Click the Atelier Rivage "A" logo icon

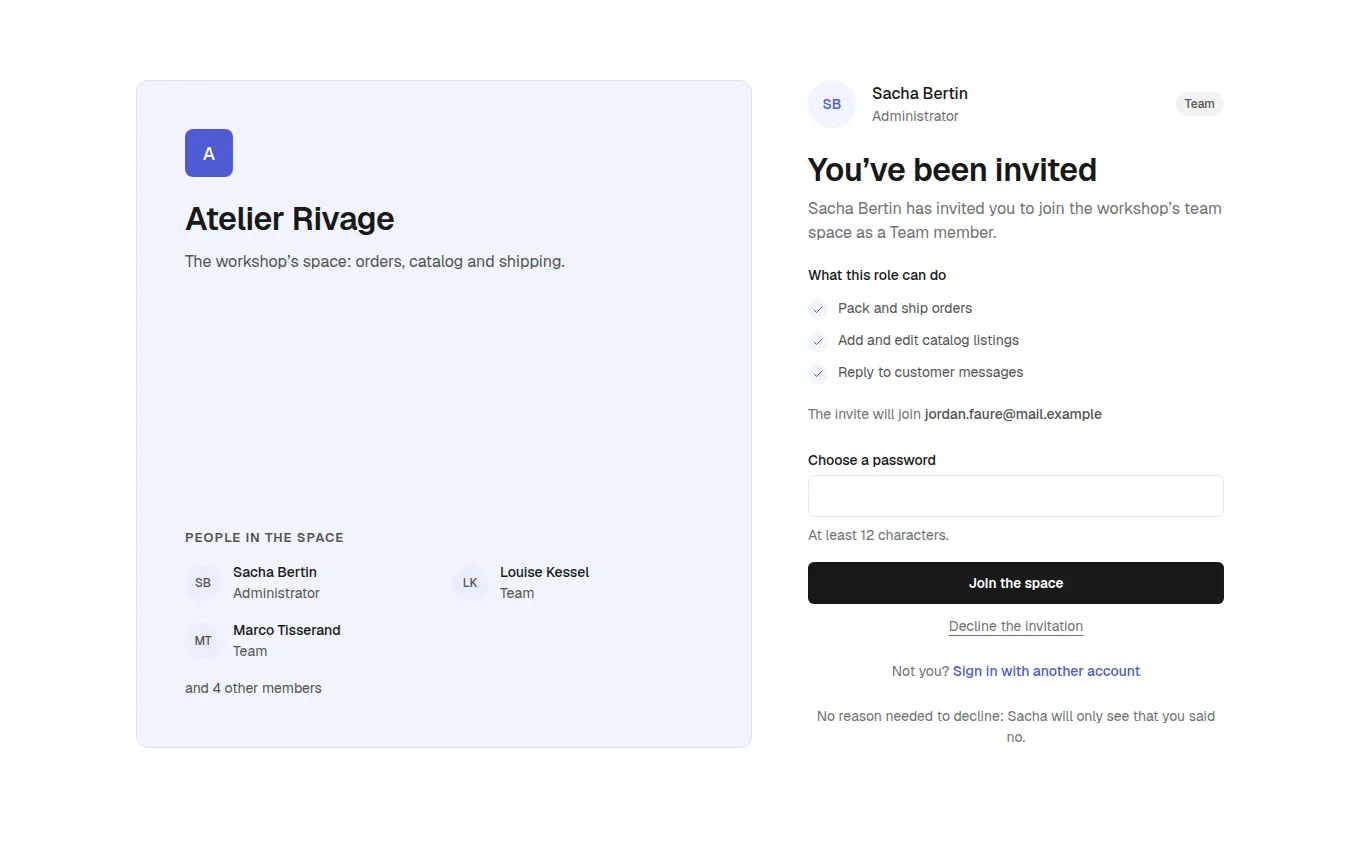(209, 153)
